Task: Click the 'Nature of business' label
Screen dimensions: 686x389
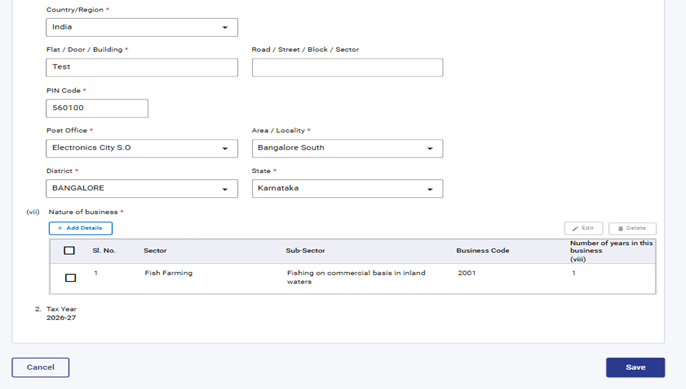Action: (83, 212)
